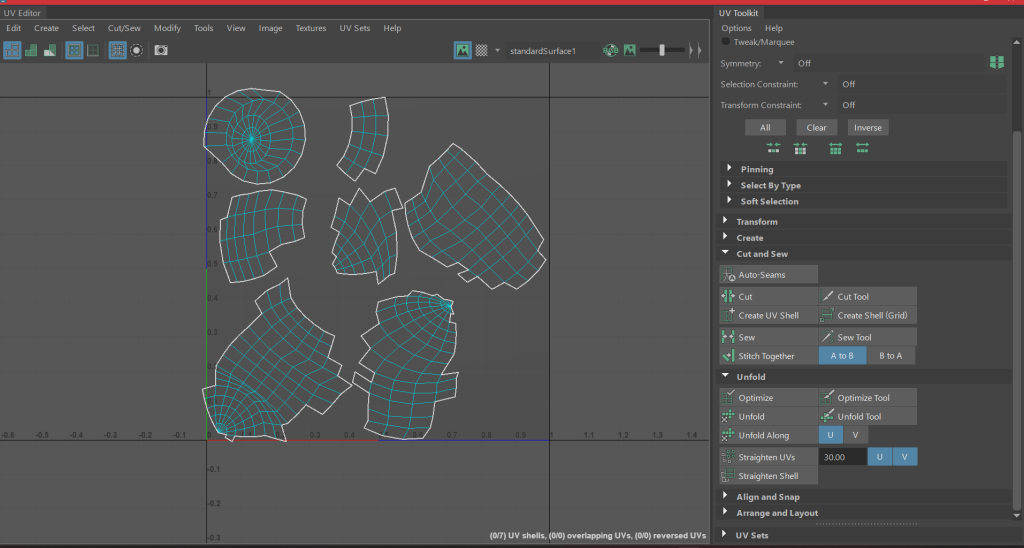Click the UV snapshot camera icon
Screen dimensions: 1024x548
click(161, 50)
